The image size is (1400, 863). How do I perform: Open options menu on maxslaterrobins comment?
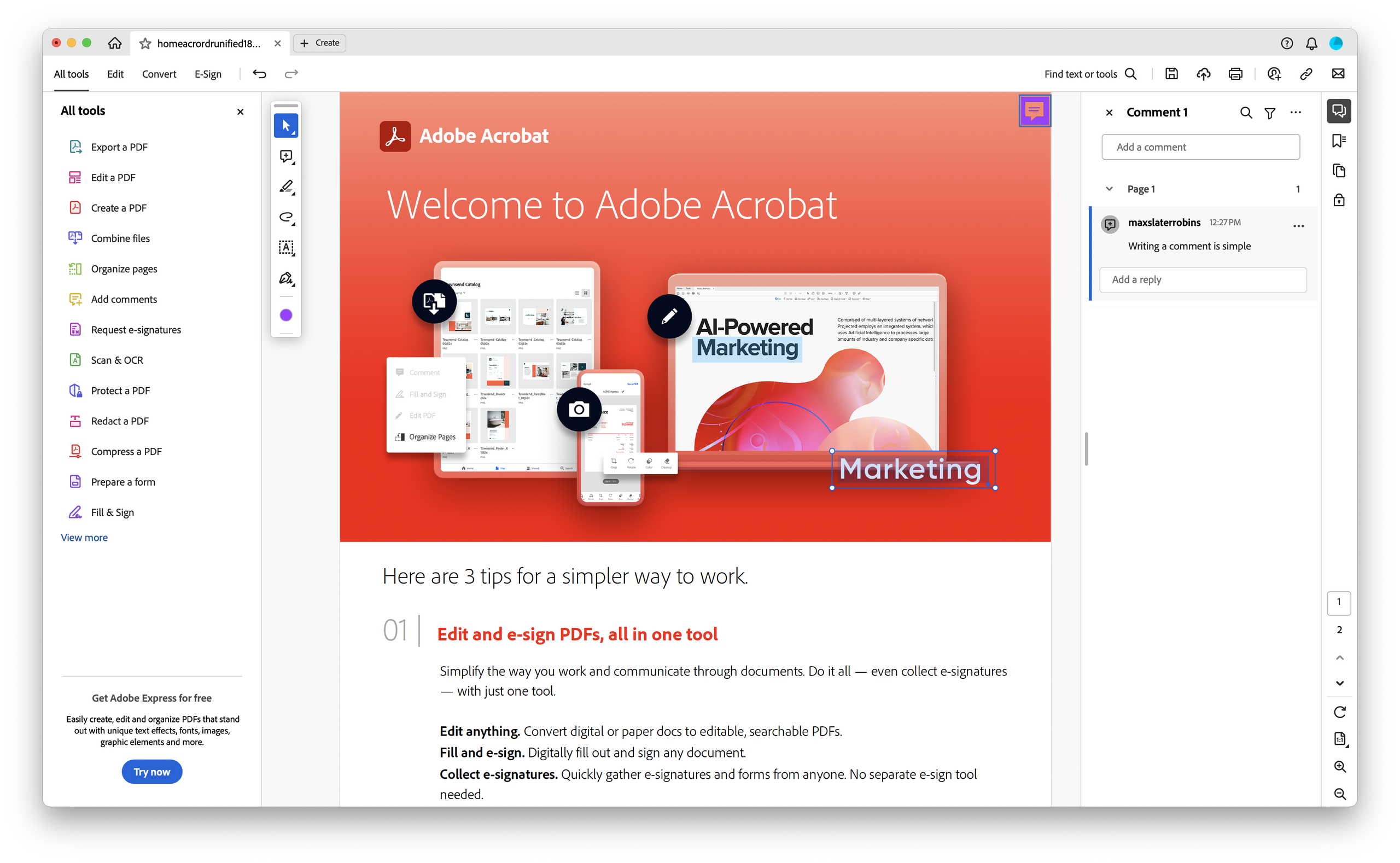click(x=1298, y=226)
